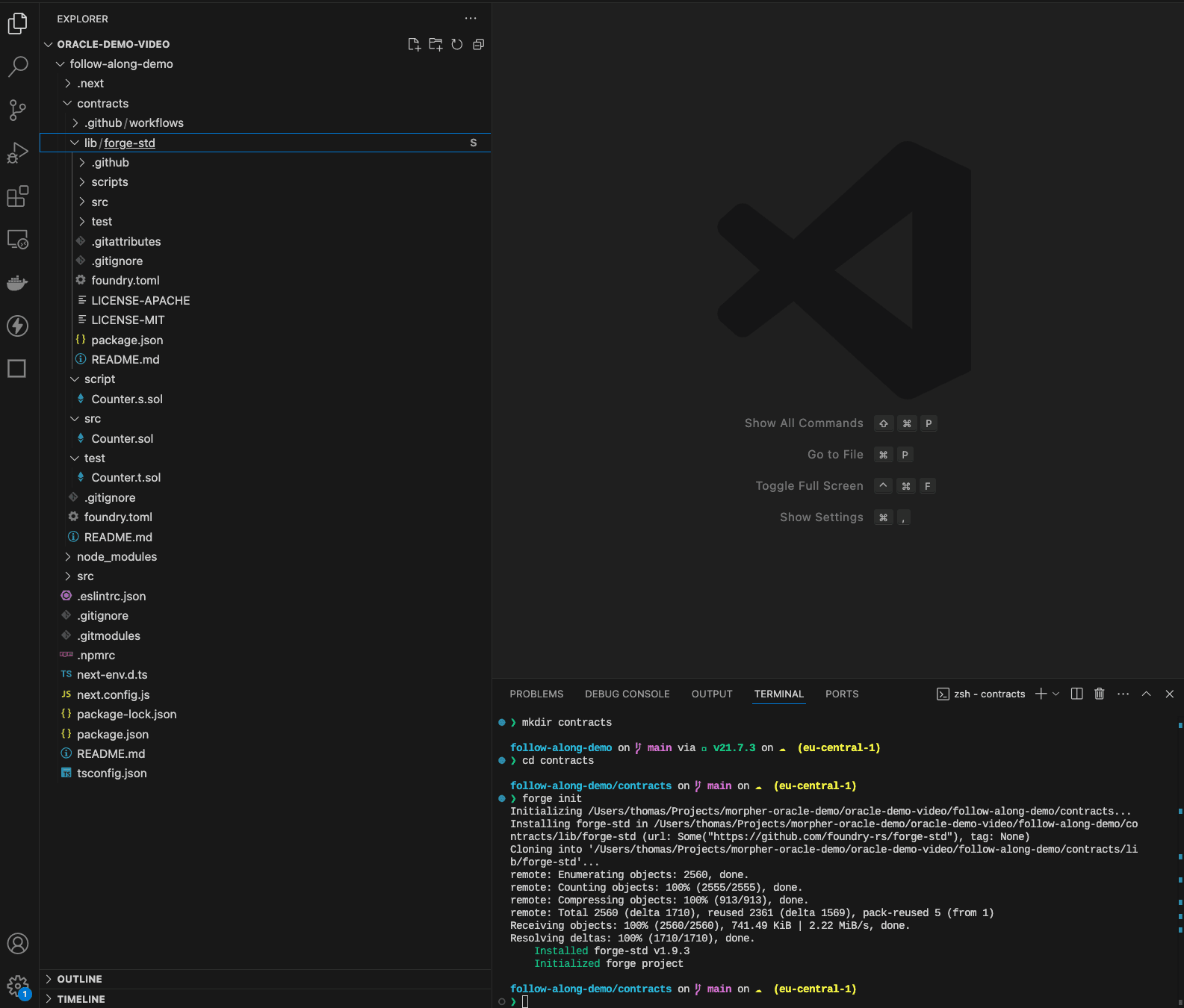Open terminal panel more actions menu
Screen dimensions: 1184x1008
(1123, 694)
